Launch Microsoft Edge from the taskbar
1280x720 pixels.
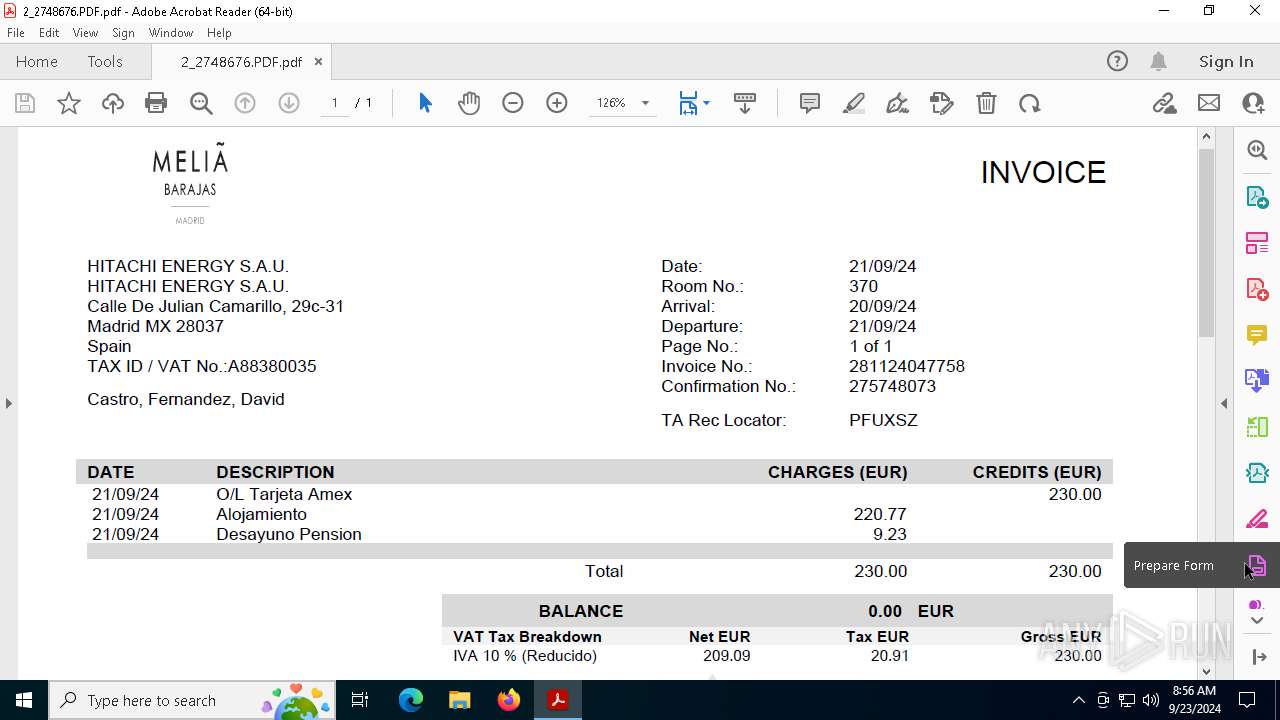tap(411, 700)
